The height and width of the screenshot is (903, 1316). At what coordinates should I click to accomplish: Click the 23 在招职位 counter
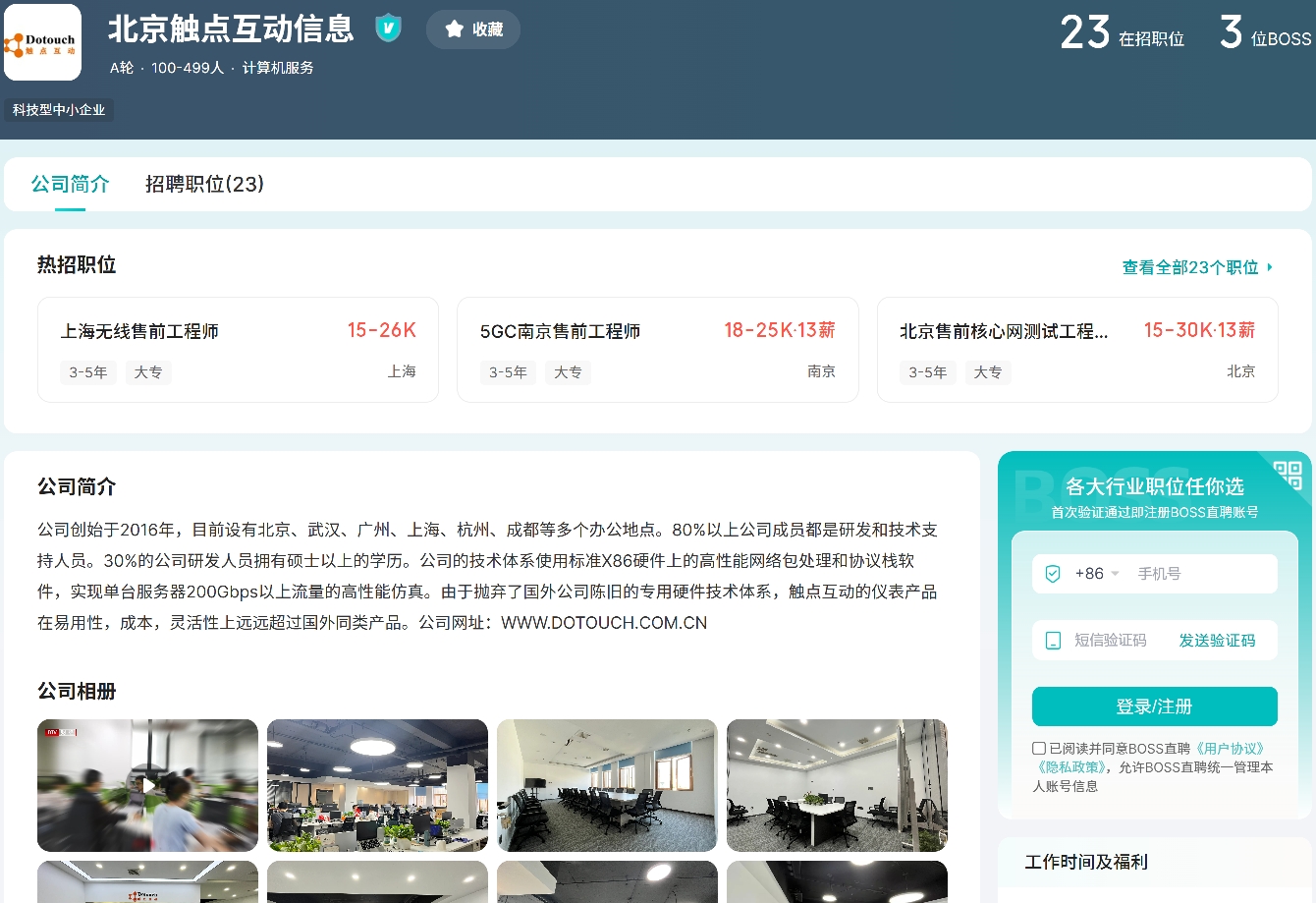1122,33
